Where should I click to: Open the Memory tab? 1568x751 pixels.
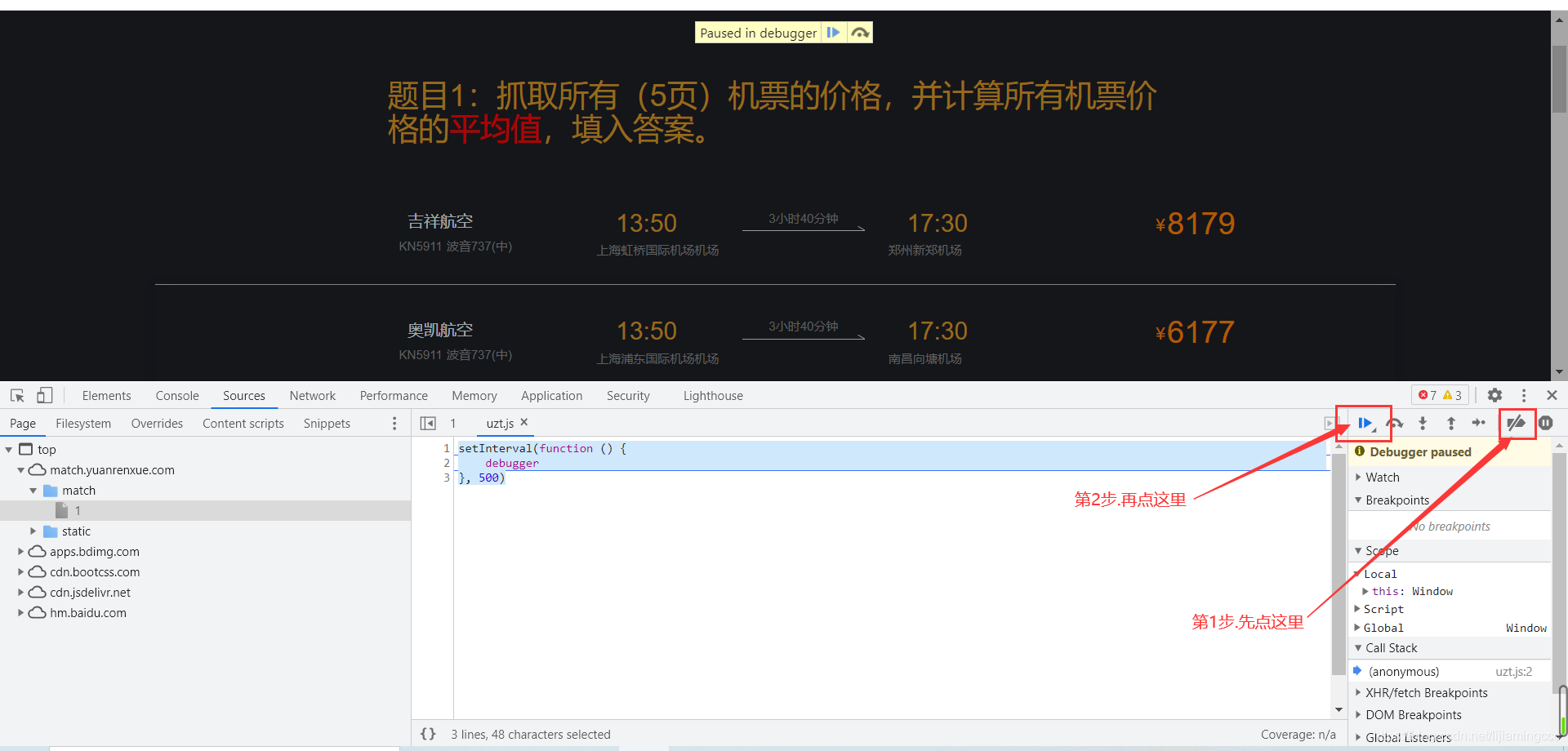(474, 395)
